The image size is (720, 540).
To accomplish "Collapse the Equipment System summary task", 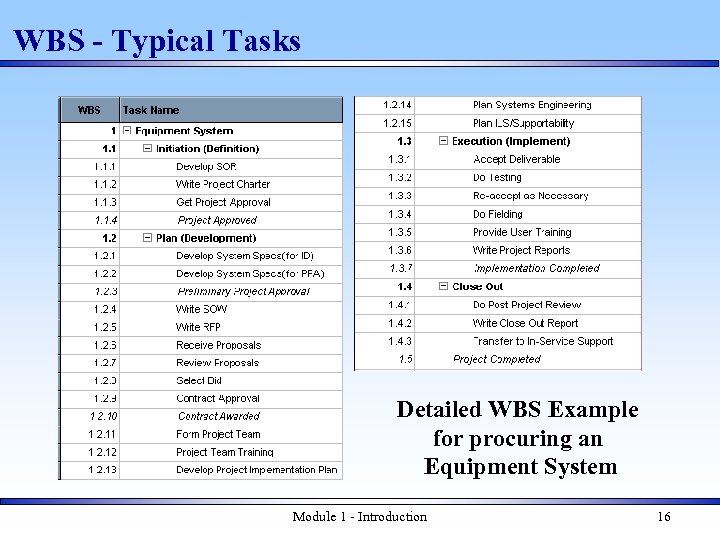I will [127, 130].
